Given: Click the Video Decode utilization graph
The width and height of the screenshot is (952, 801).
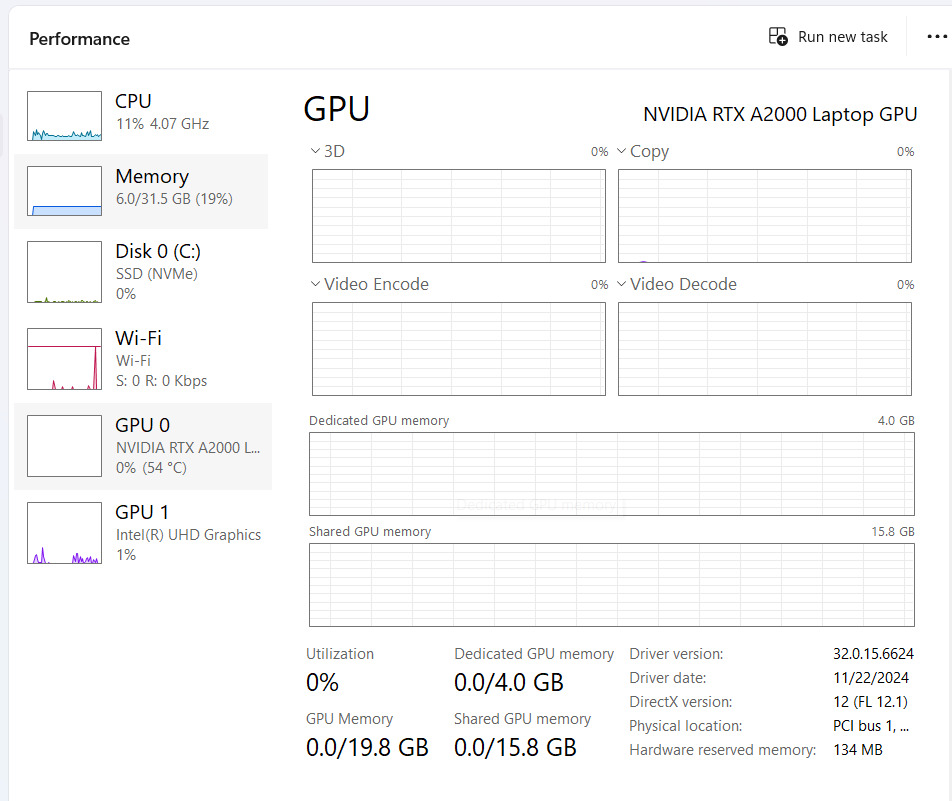Looking at the screenshot, I should pyautogui.click(x=764, y=349).
